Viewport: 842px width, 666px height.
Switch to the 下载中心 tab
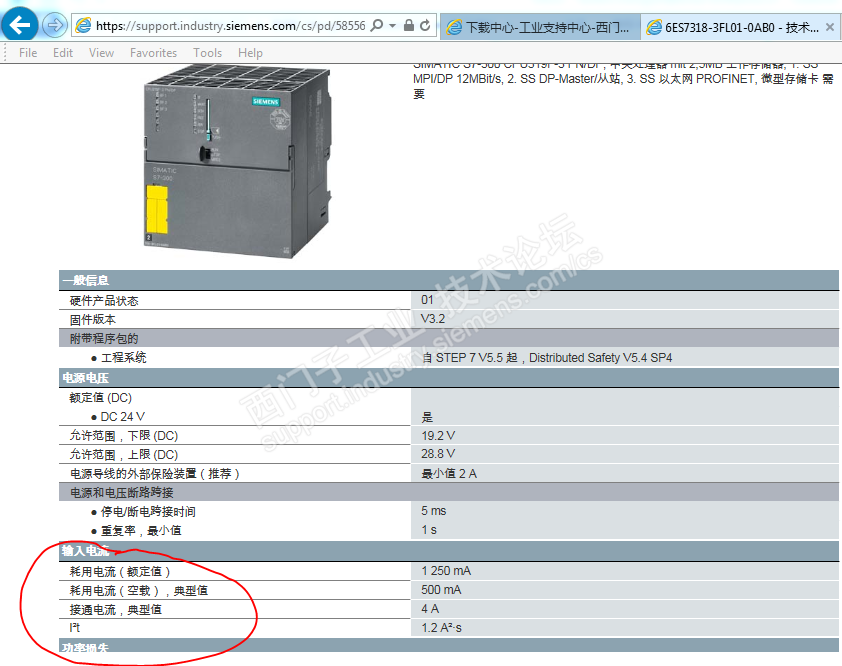tap(540, 27)
